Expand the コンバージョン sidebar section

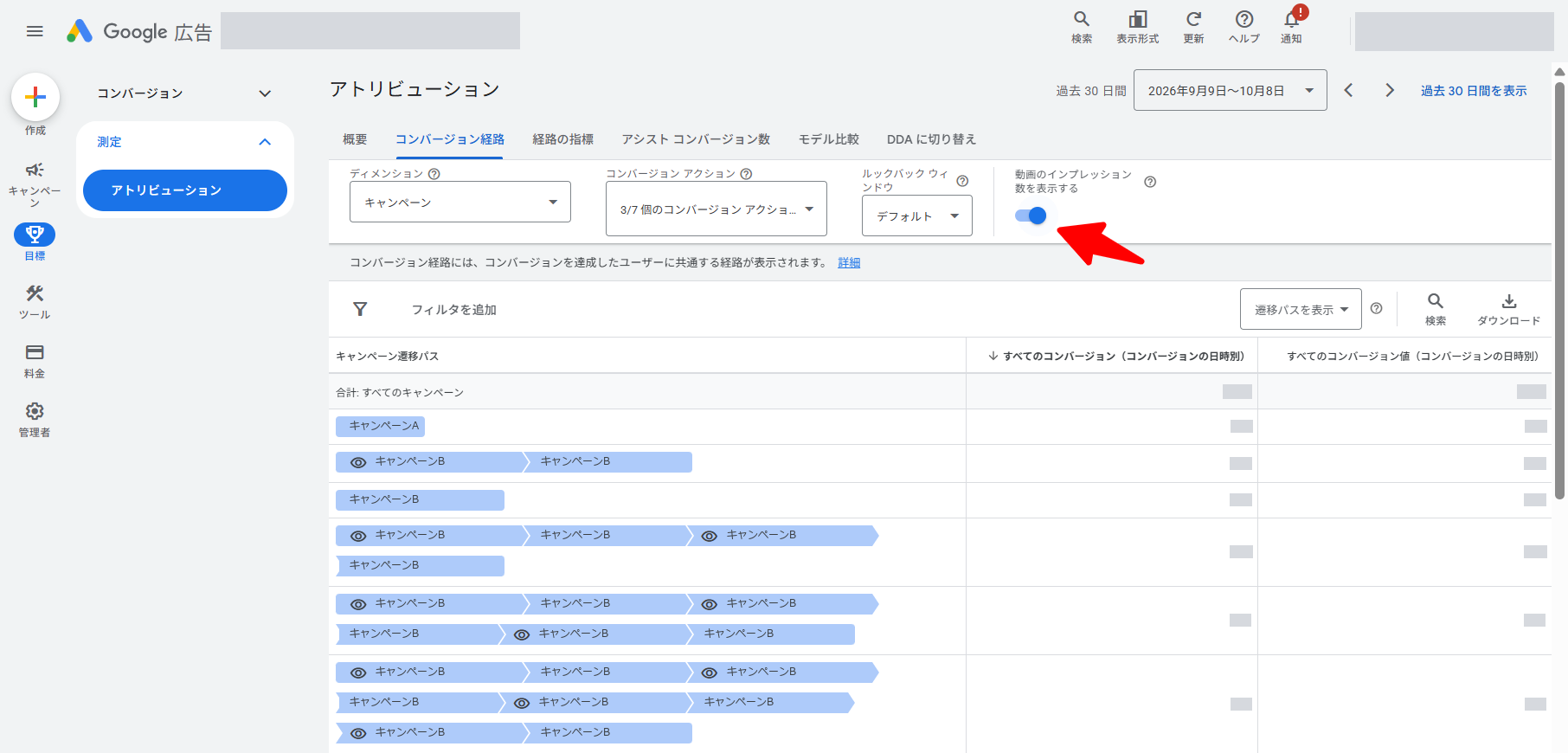click(x=185, y=93)
